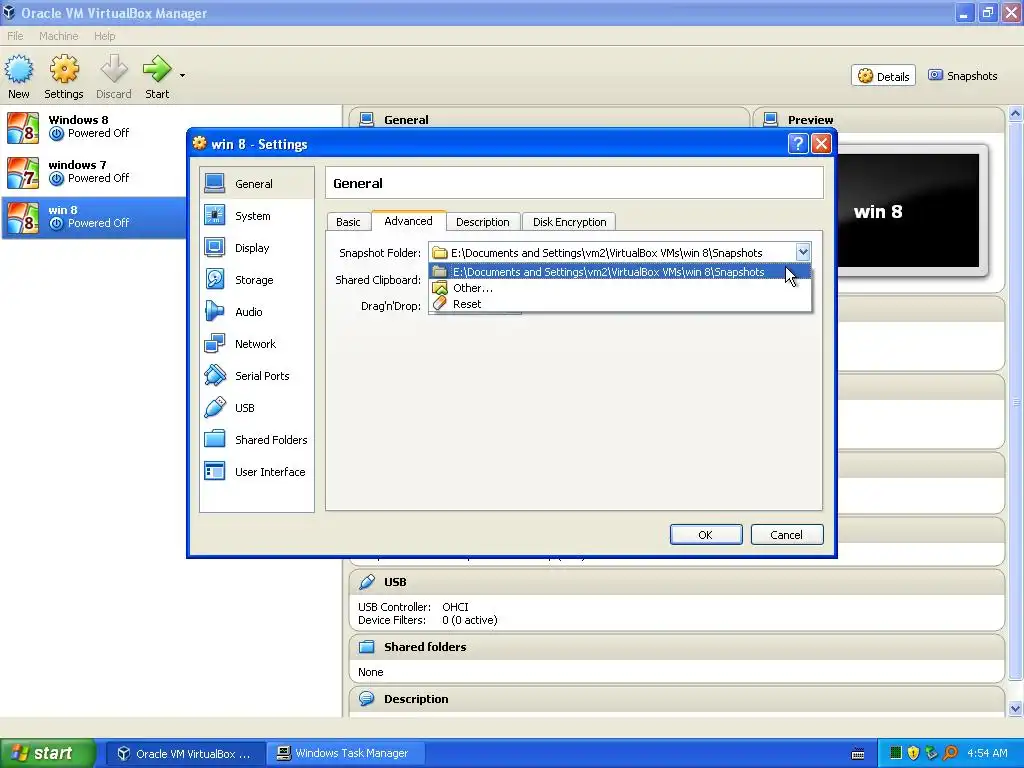Viewport: 1024px width, 768px height.
Task: Switch to the Disk Encryption tab
Action: coord(569,222)
